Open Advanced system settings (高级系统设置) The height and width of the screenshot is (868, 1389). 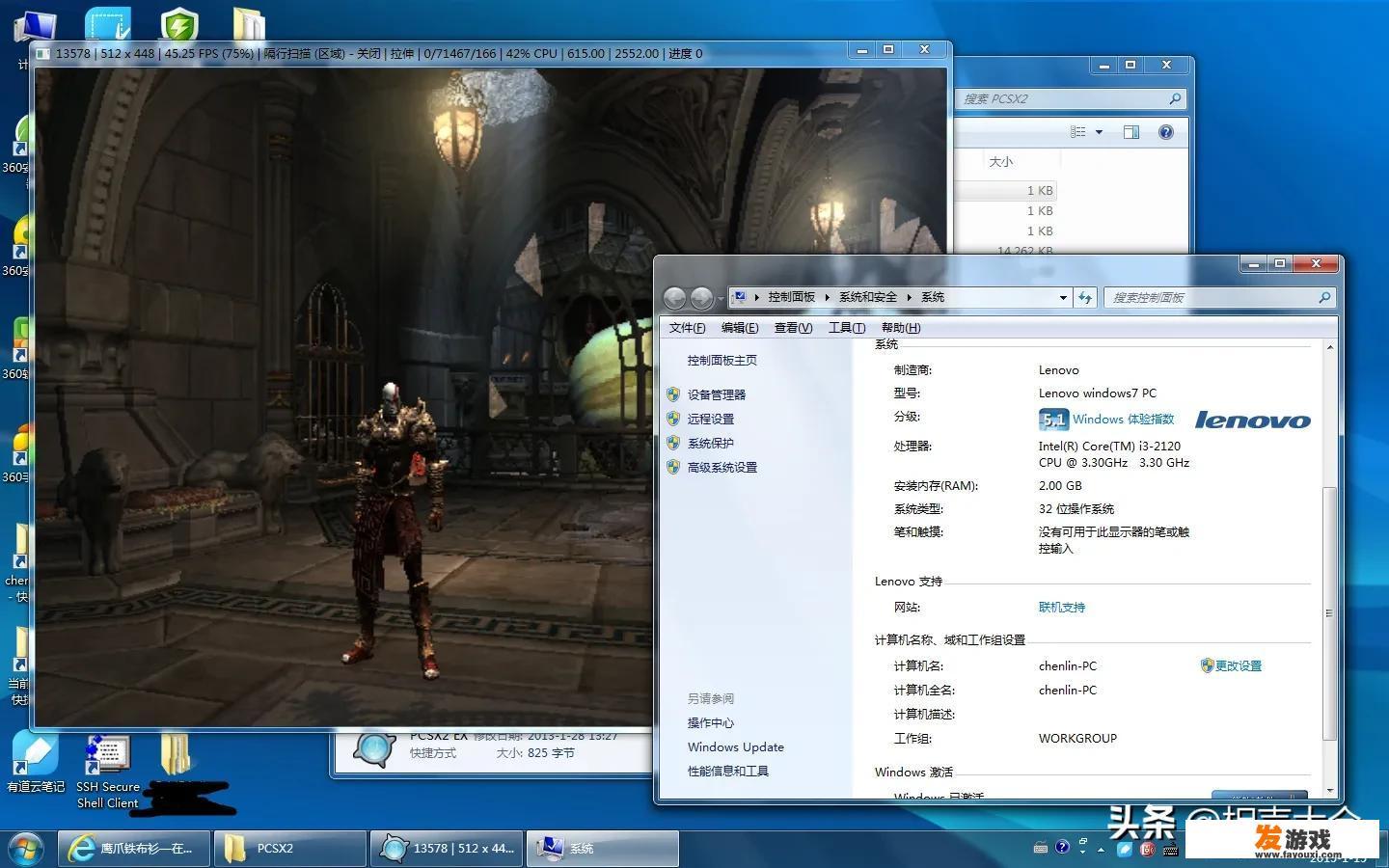coord(722,467)
